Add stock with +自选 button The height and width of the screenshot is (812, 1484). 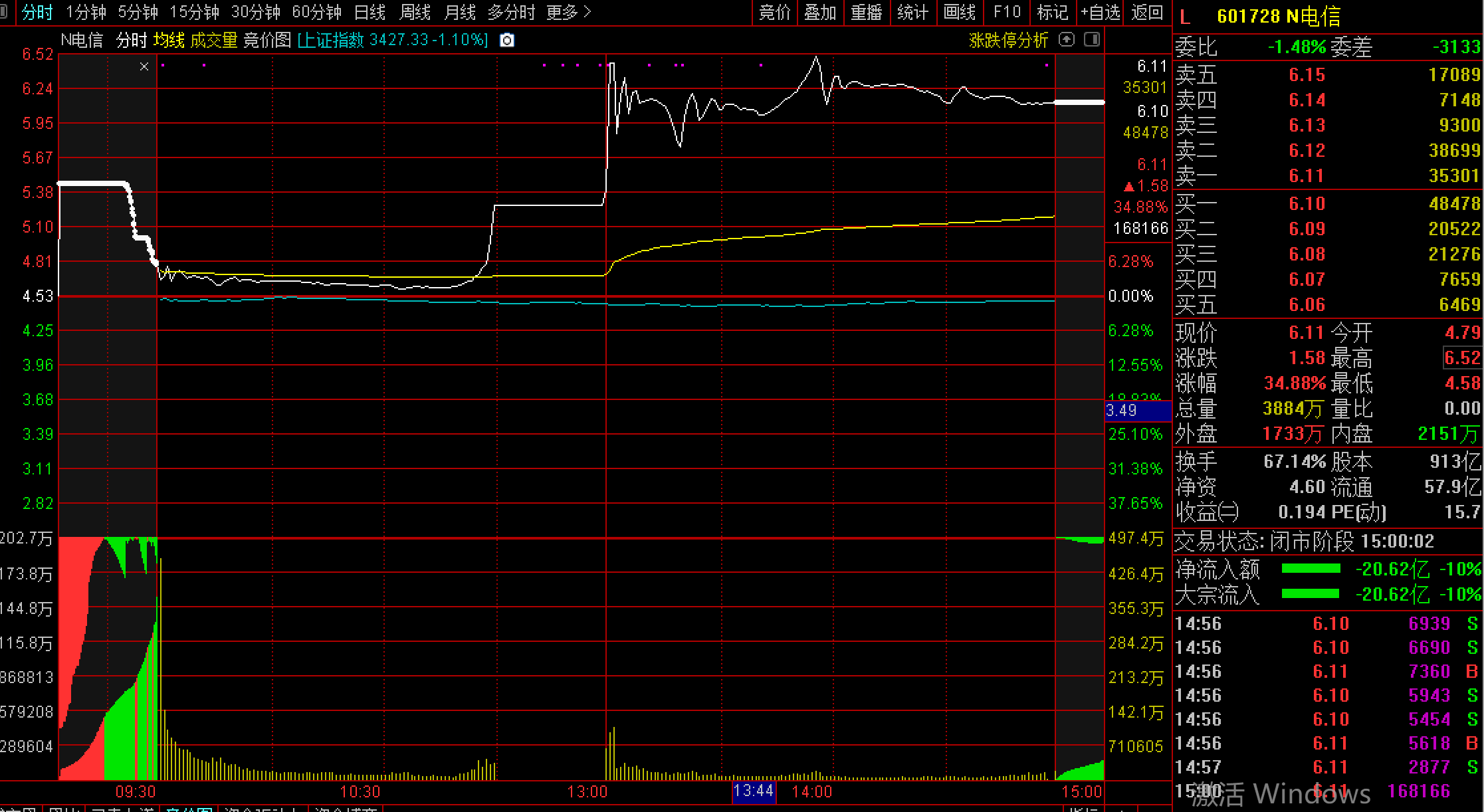pyautogui.click(x=1100, y=12)
